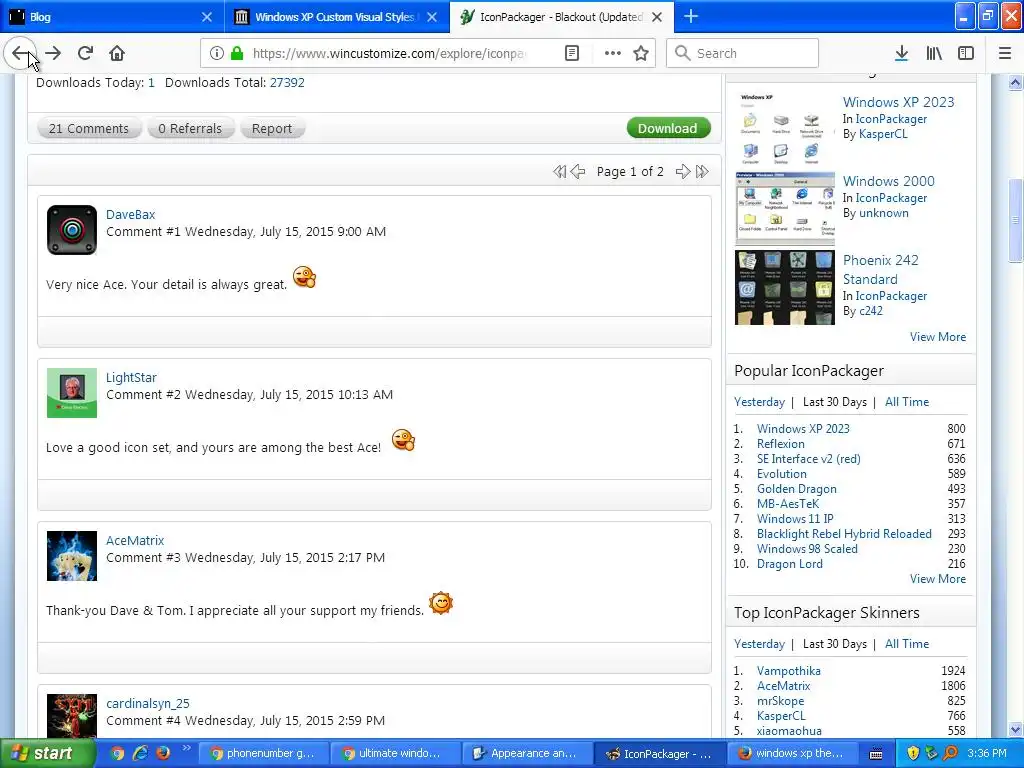Open the Windows 2000 related skin link

pyautogui.click(x=888, y=181)
